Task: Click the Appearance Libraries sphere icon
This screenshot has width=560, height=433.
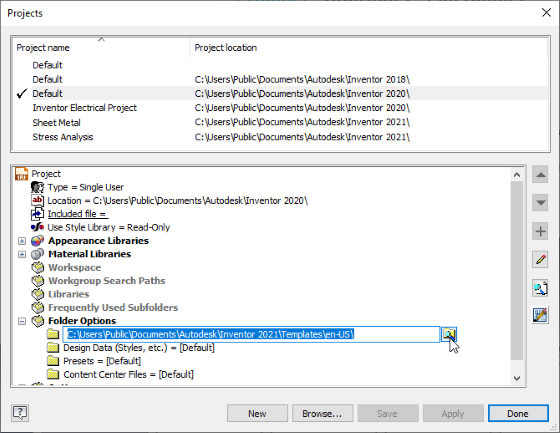Action: point(38,241)
